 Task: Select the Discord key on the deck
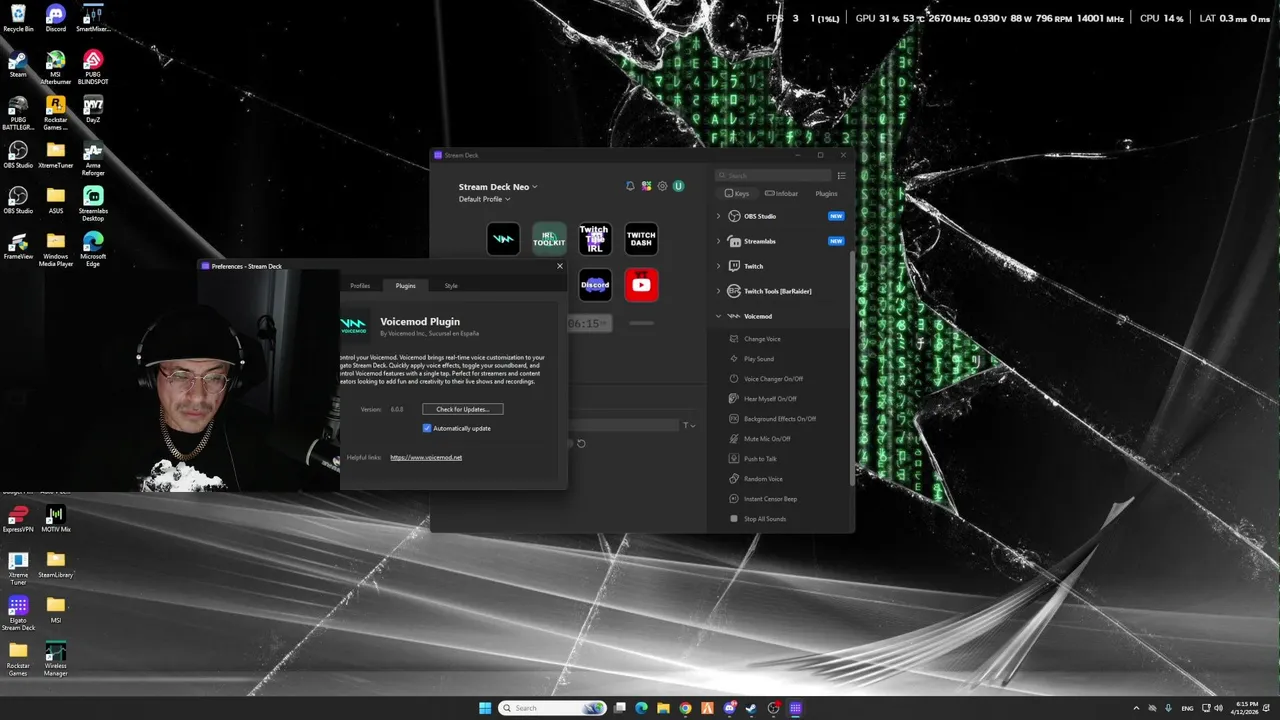click(x=595, y=285)
